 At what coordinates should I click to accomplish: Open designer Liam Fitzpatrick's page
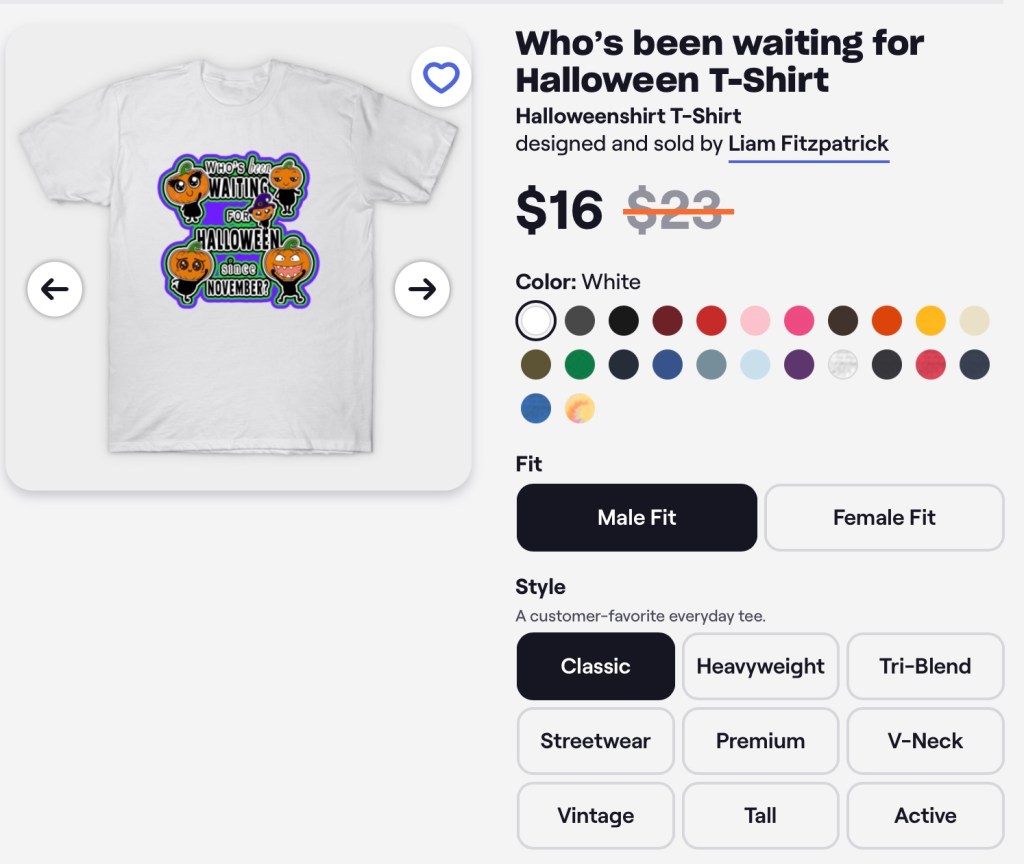tap(808, 144)
